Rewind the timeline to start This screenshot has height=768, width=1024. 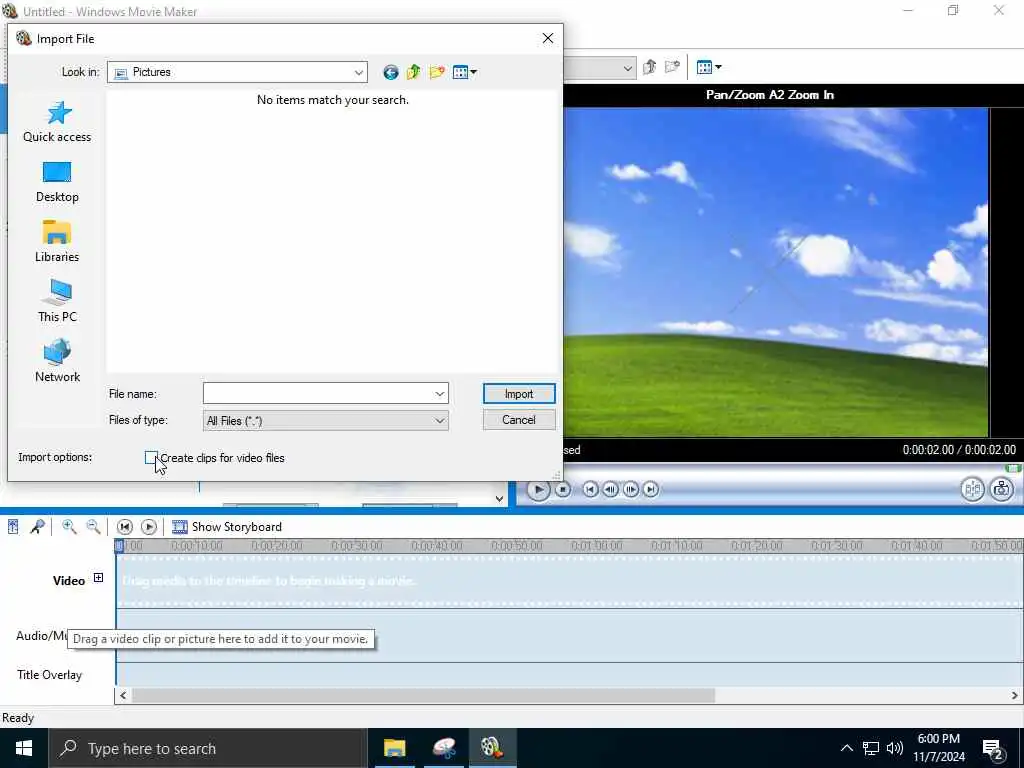125,527
